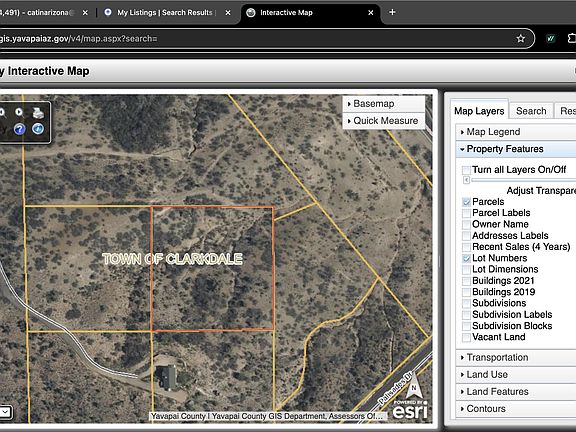This screenshot has width=576, height=432.
Task: Uncheck the Lot Numbers checkbox
Action: click(466, 258)
